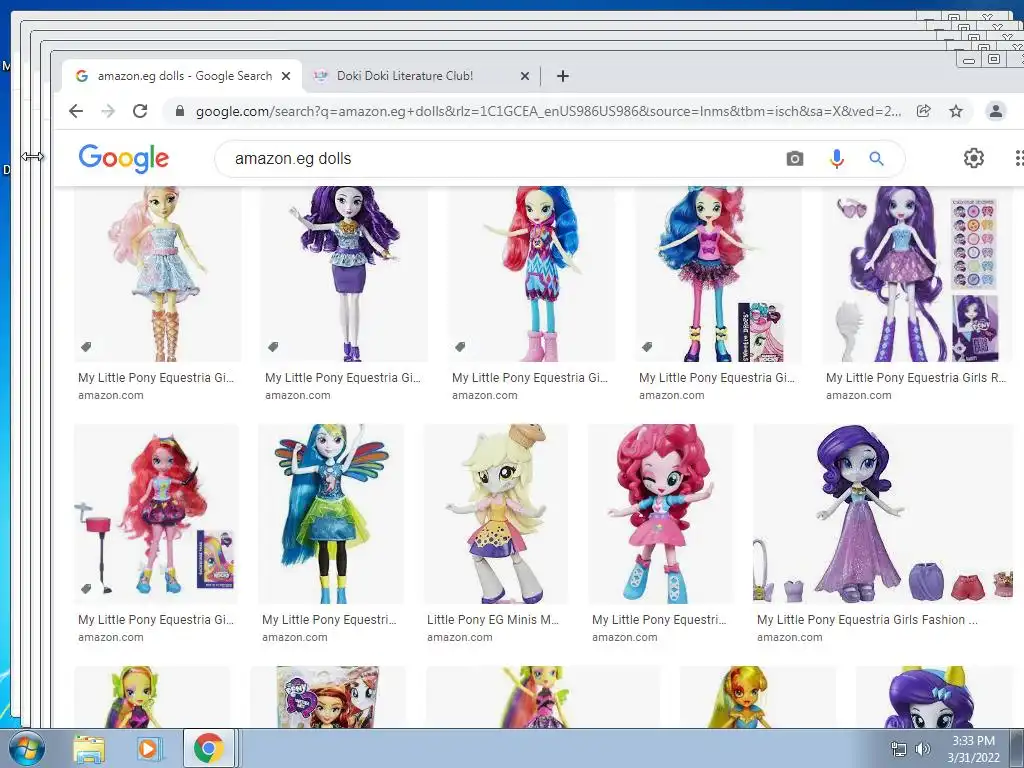
Task: Start voice search with microphone icon
Action: (x=837, y=159)
